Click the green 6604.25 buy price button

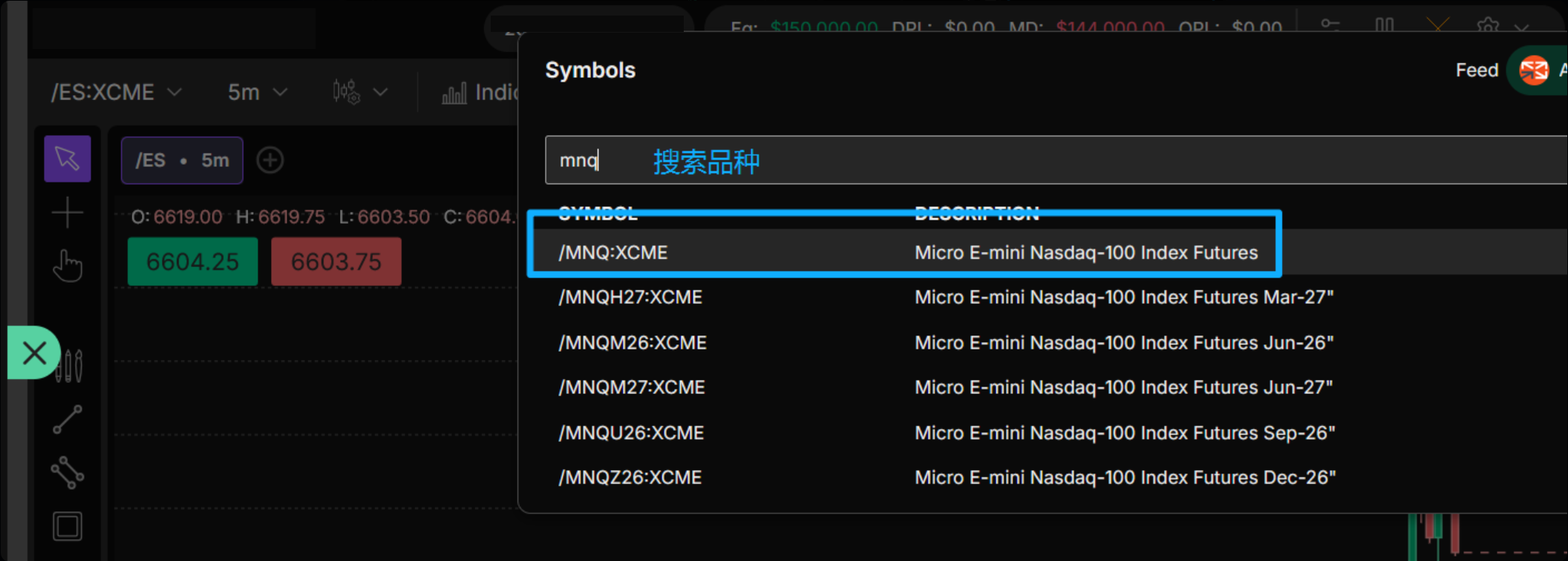192,262
